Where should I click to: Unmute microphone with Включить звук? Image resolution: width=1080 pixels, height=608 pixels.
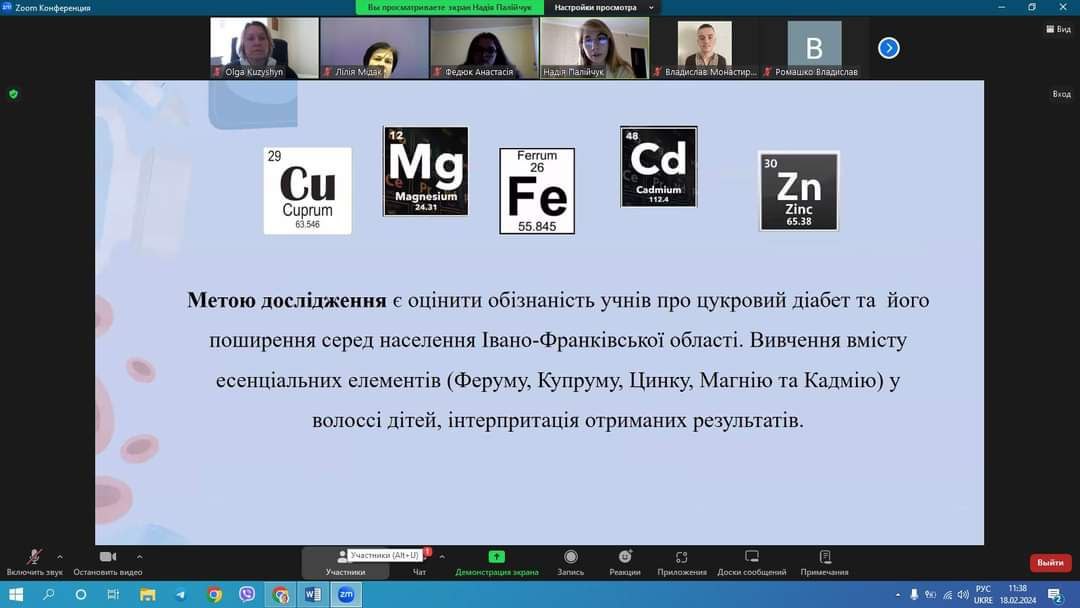point(34,562)
